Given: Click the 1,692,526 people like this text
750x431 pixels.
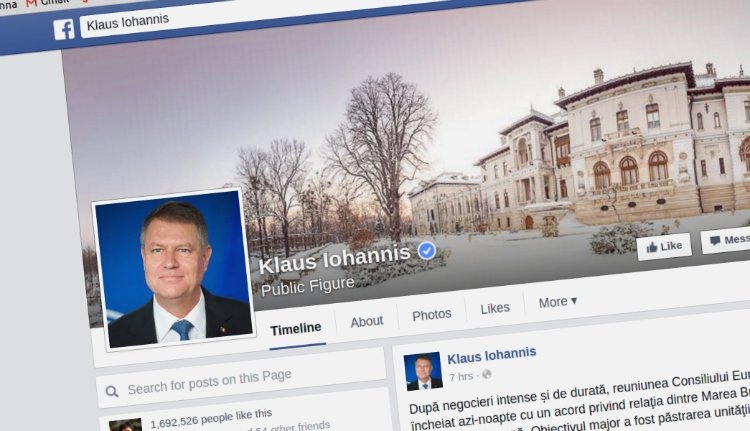Looking at the screenshot, I should (x=211, y=418).
